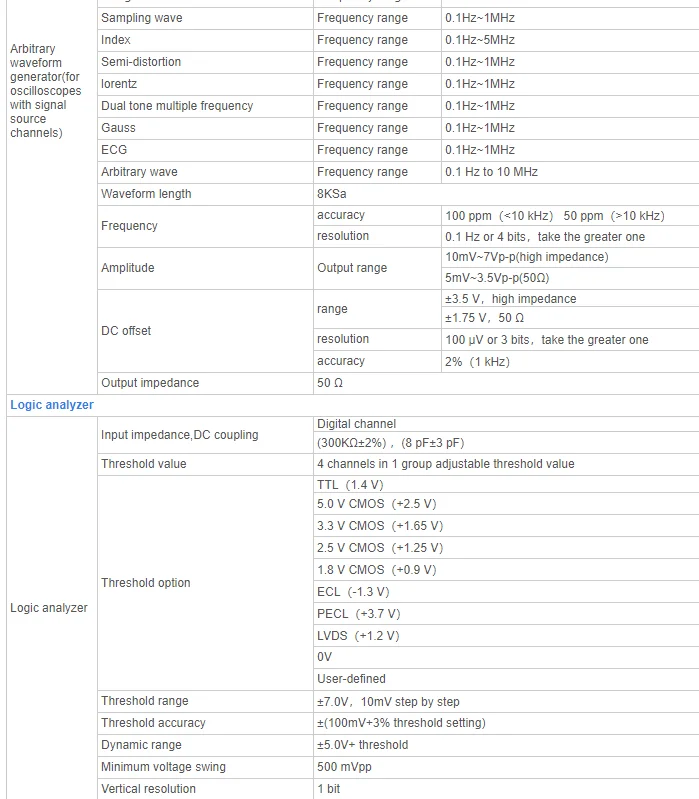
Task: Click Dual tone multiple frequency cell
Action: pos(177,106)
